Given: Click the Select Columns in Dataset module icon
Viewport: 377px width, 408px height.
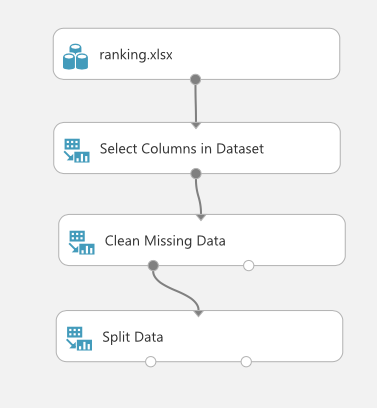Looking at the screenshot, I should coord(77,151).
